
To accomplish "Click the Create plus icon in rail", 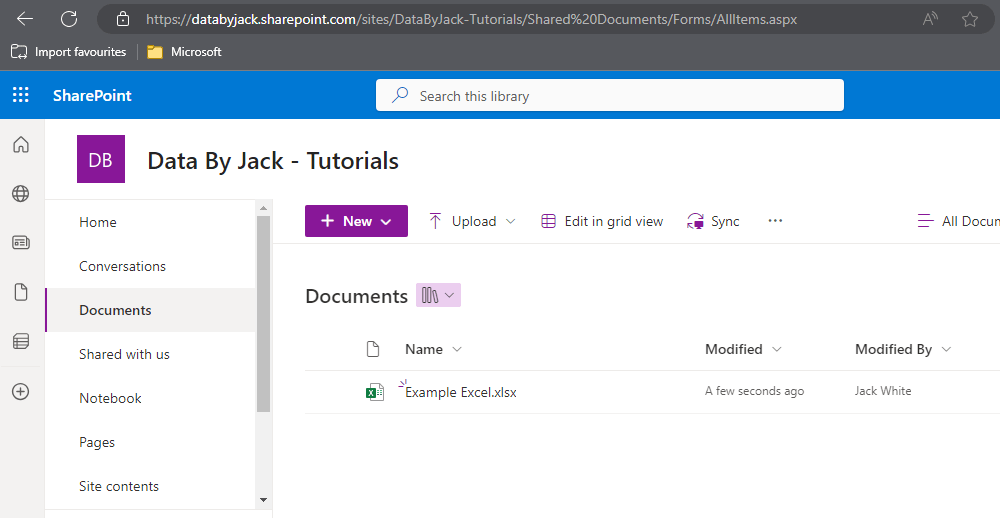I will click(x=20, y=391).
